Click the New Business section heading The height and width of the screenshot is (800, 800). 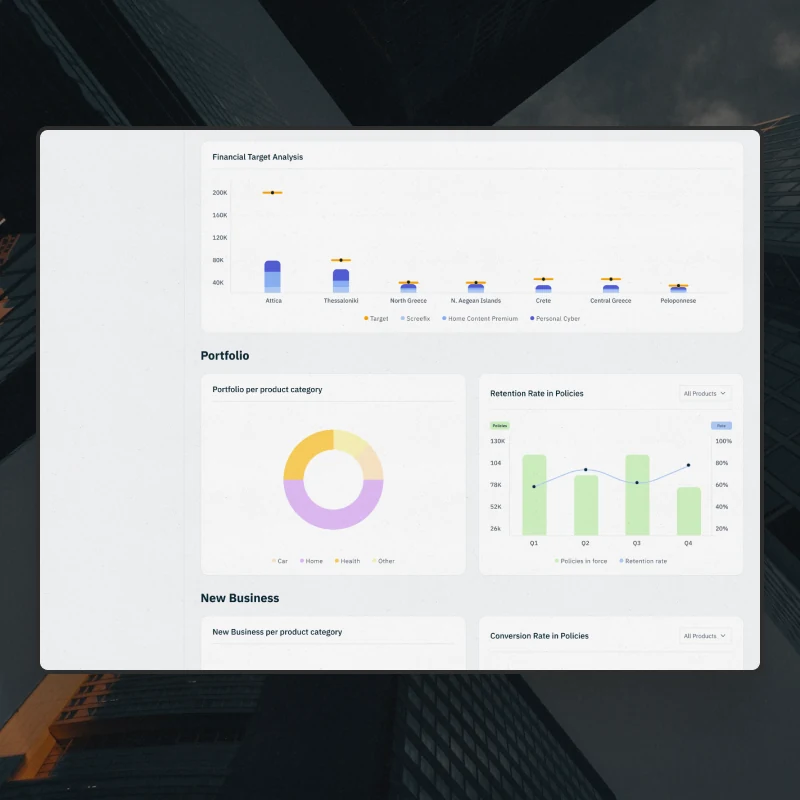click(240, 598)
